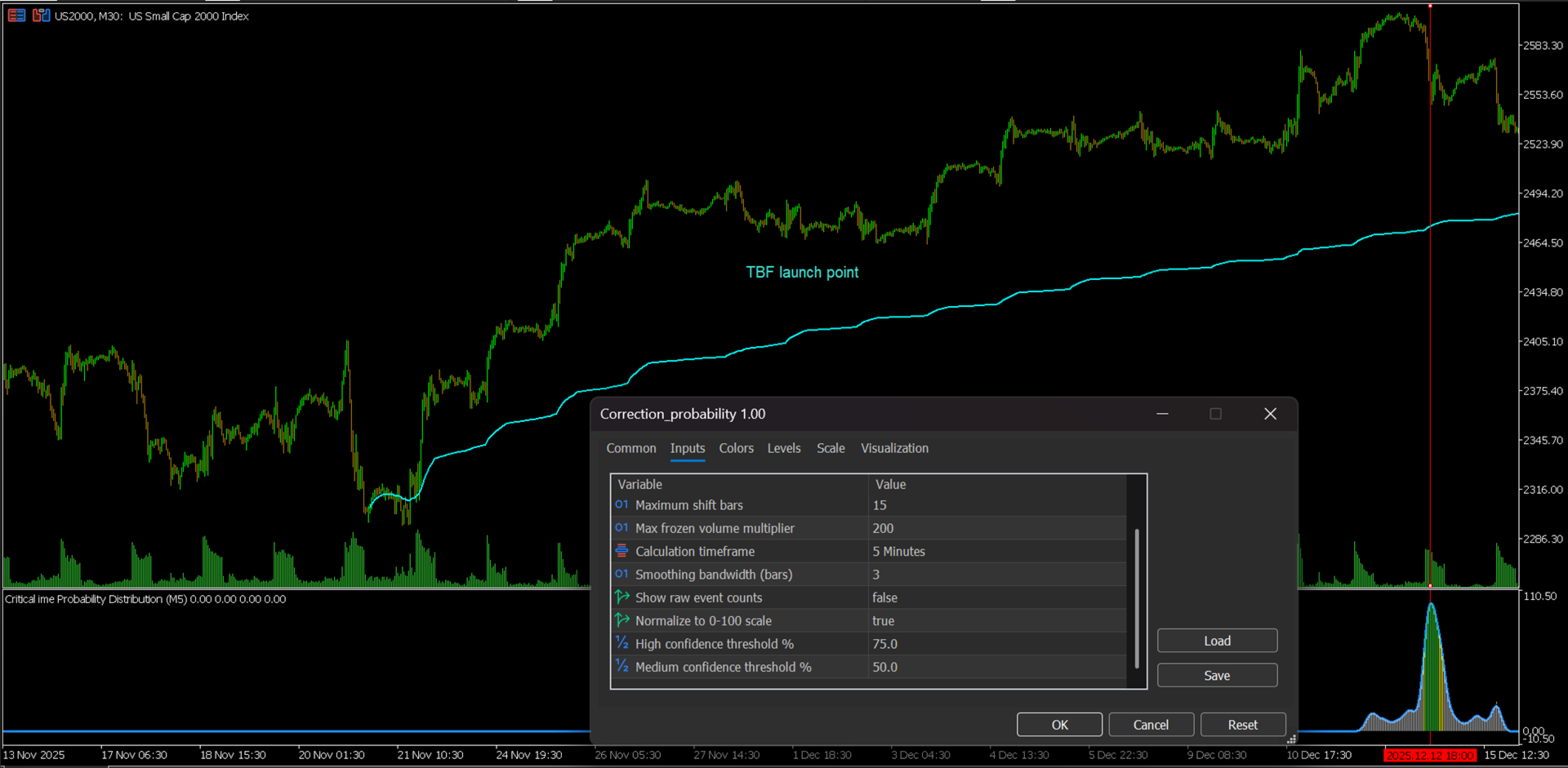The height and width of the screenshot is (768, 1568).
Task: Toggle the Normalize to 0-100 scale true value
Action: [996, 620]
